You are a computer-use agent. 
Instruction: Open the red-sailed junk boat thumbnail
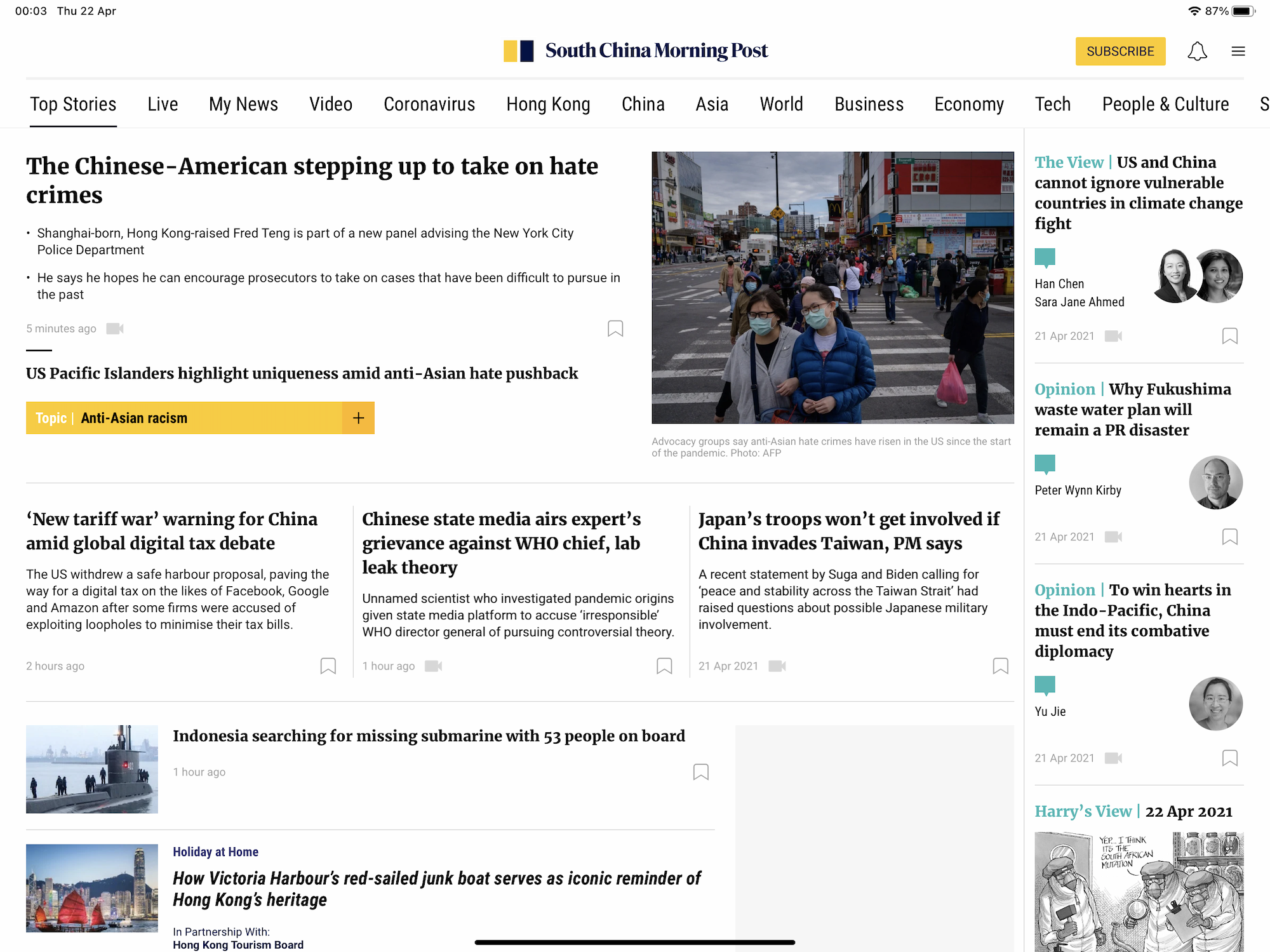[92, 888]
